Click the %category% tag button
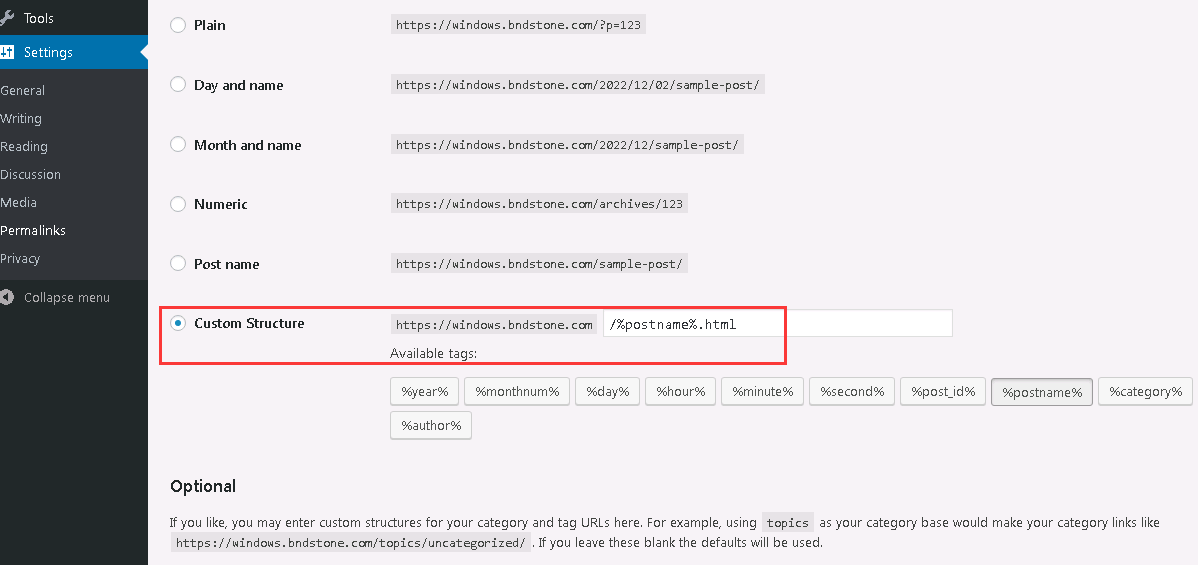 (x=1145, y=391)
